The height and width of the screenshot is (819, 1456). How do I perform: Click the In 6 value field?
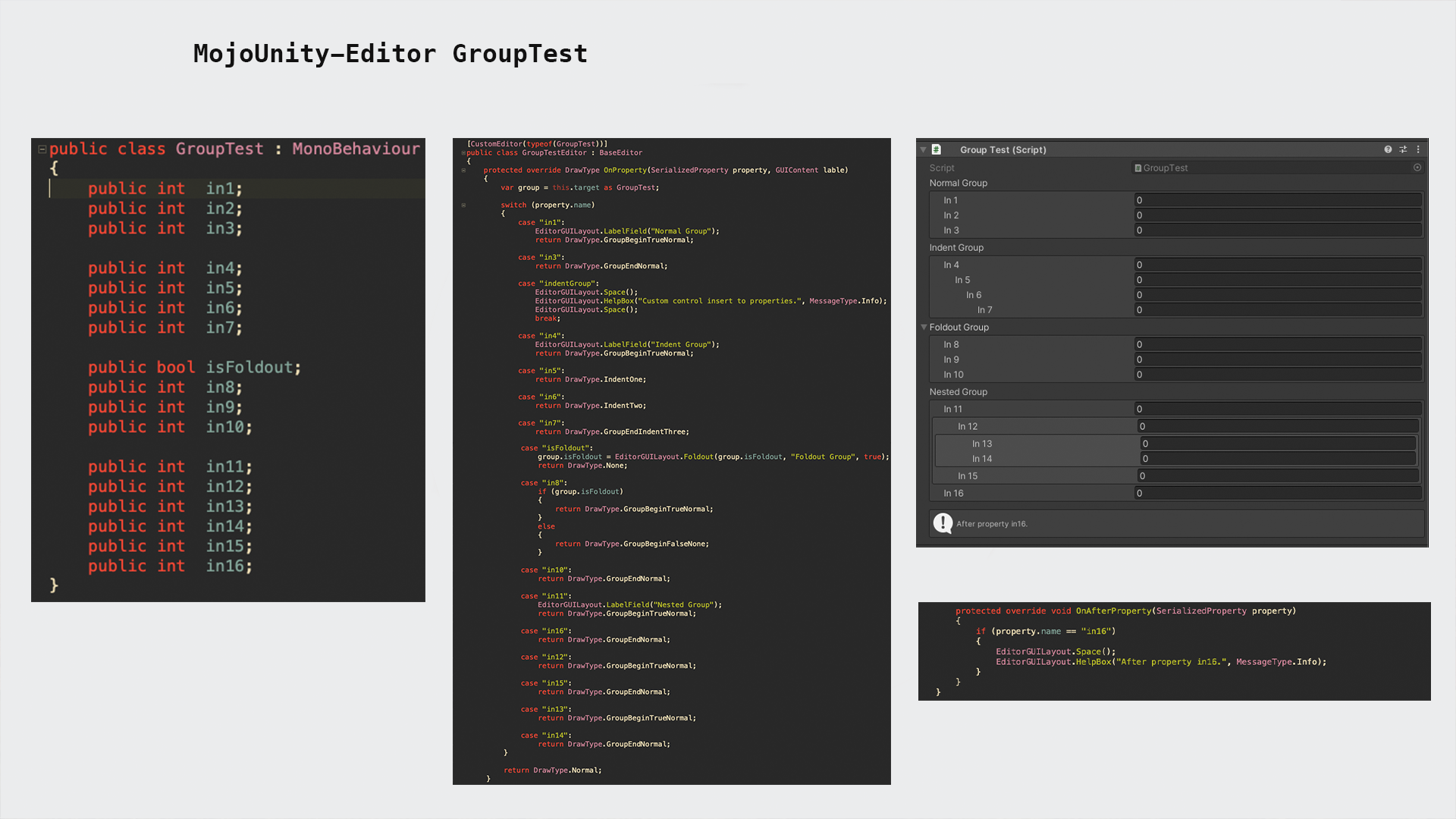pyautogui.click(x=1278, y=295)
